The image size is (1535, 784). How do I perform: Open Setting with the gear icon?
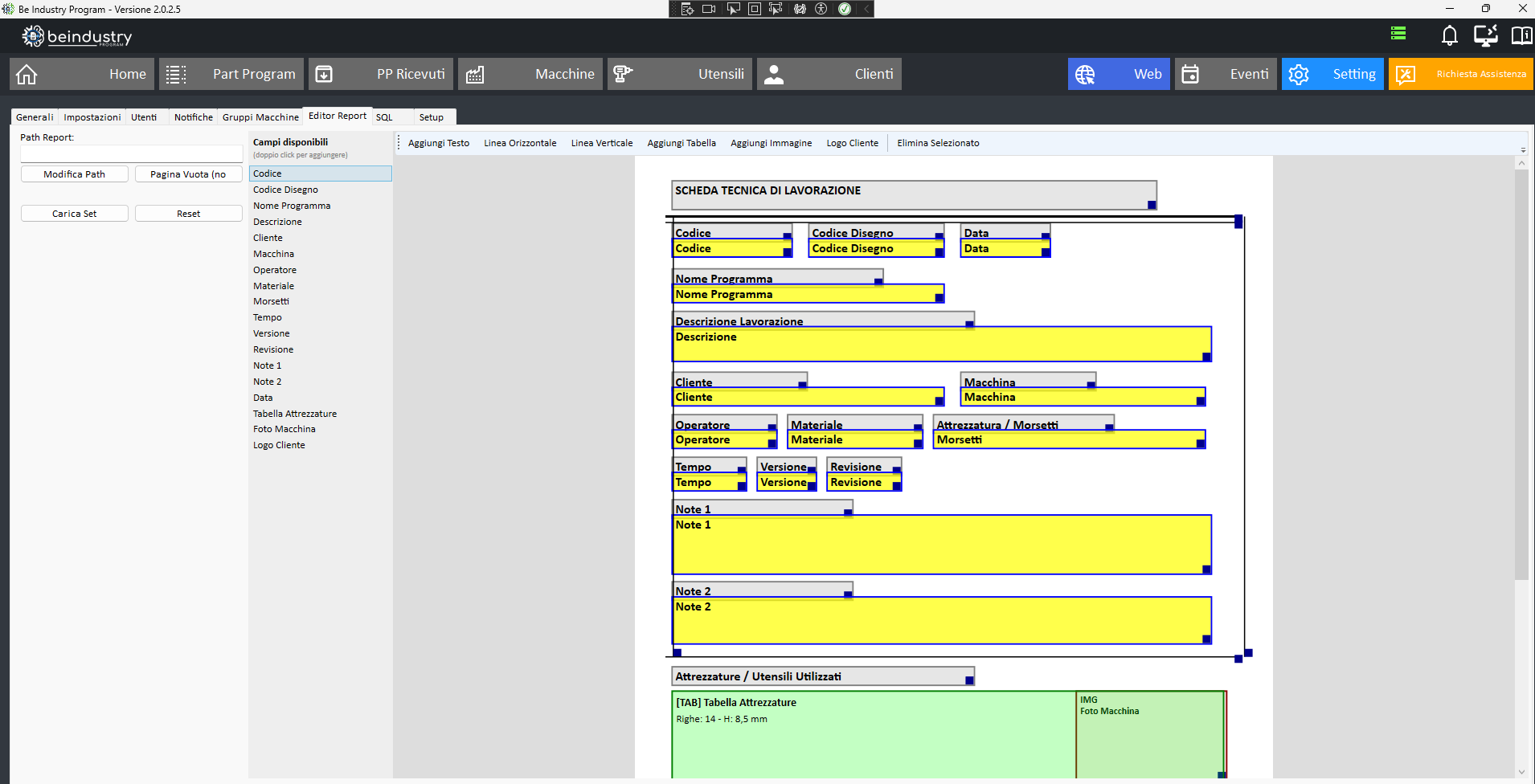[x=1332, y=74]
